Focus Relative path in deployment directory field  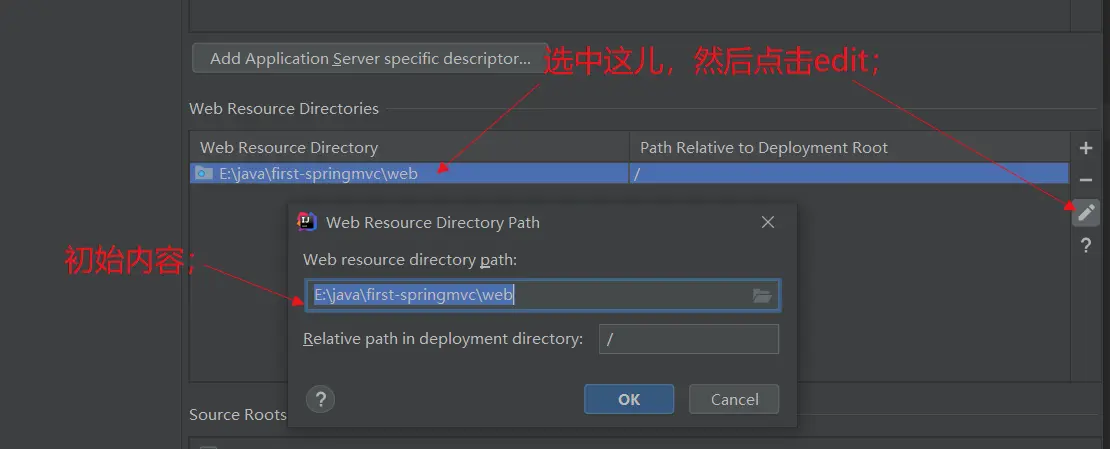coord(689,339)
